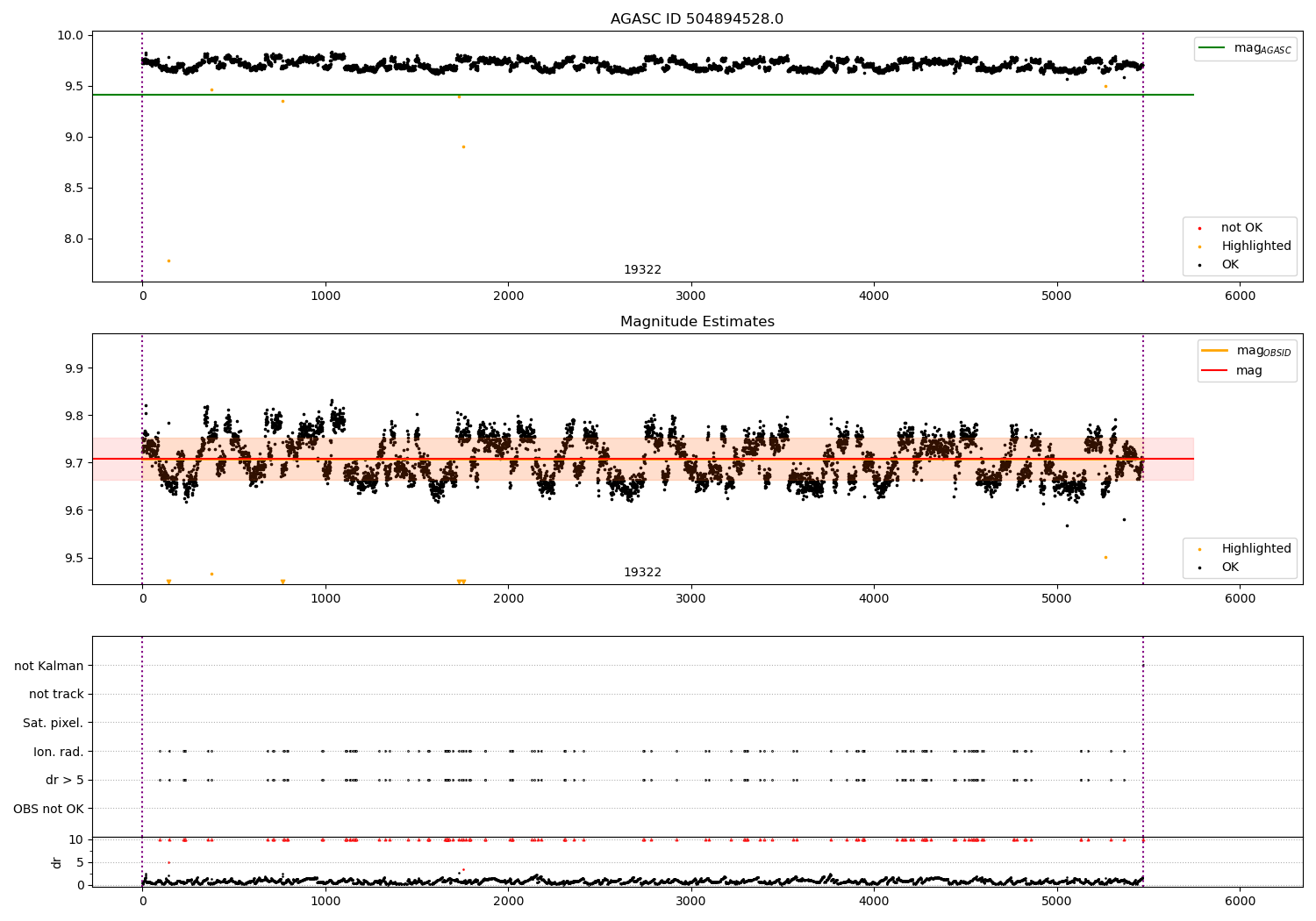Click the '10' tick on the dr axis
The image size is (1316, 921).
click(x=76, y=840)
